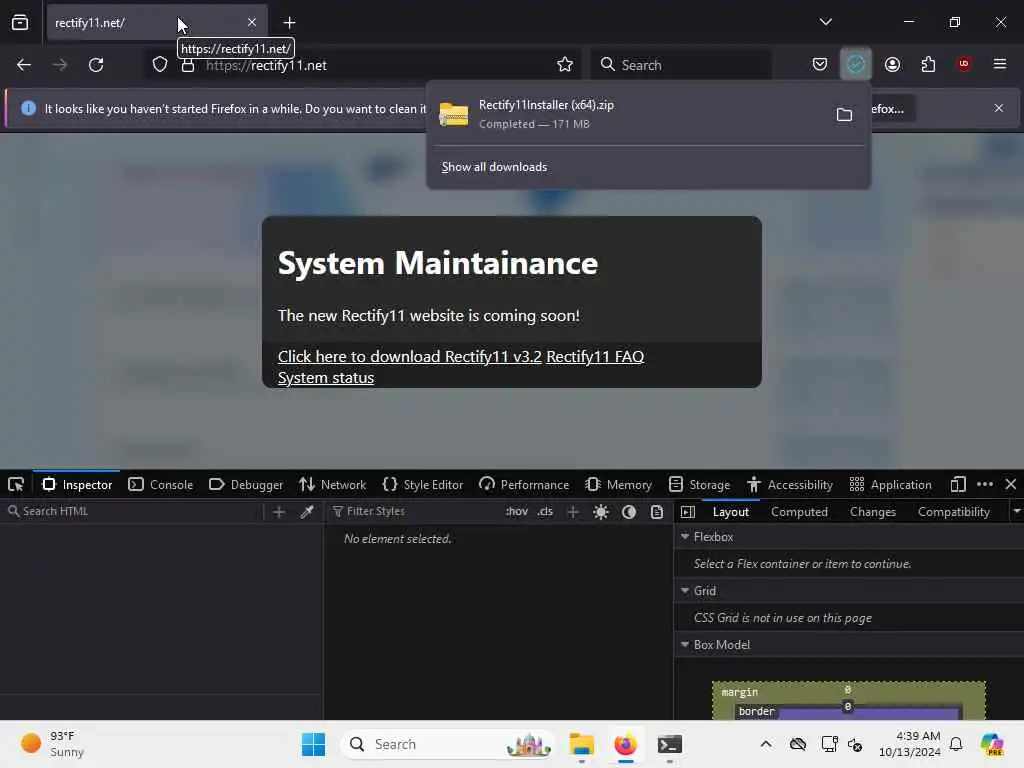Select the Computed sidebar tab
Image resolution: width=1024 pixels, height=768 pixels.
[x=799, y=512]
